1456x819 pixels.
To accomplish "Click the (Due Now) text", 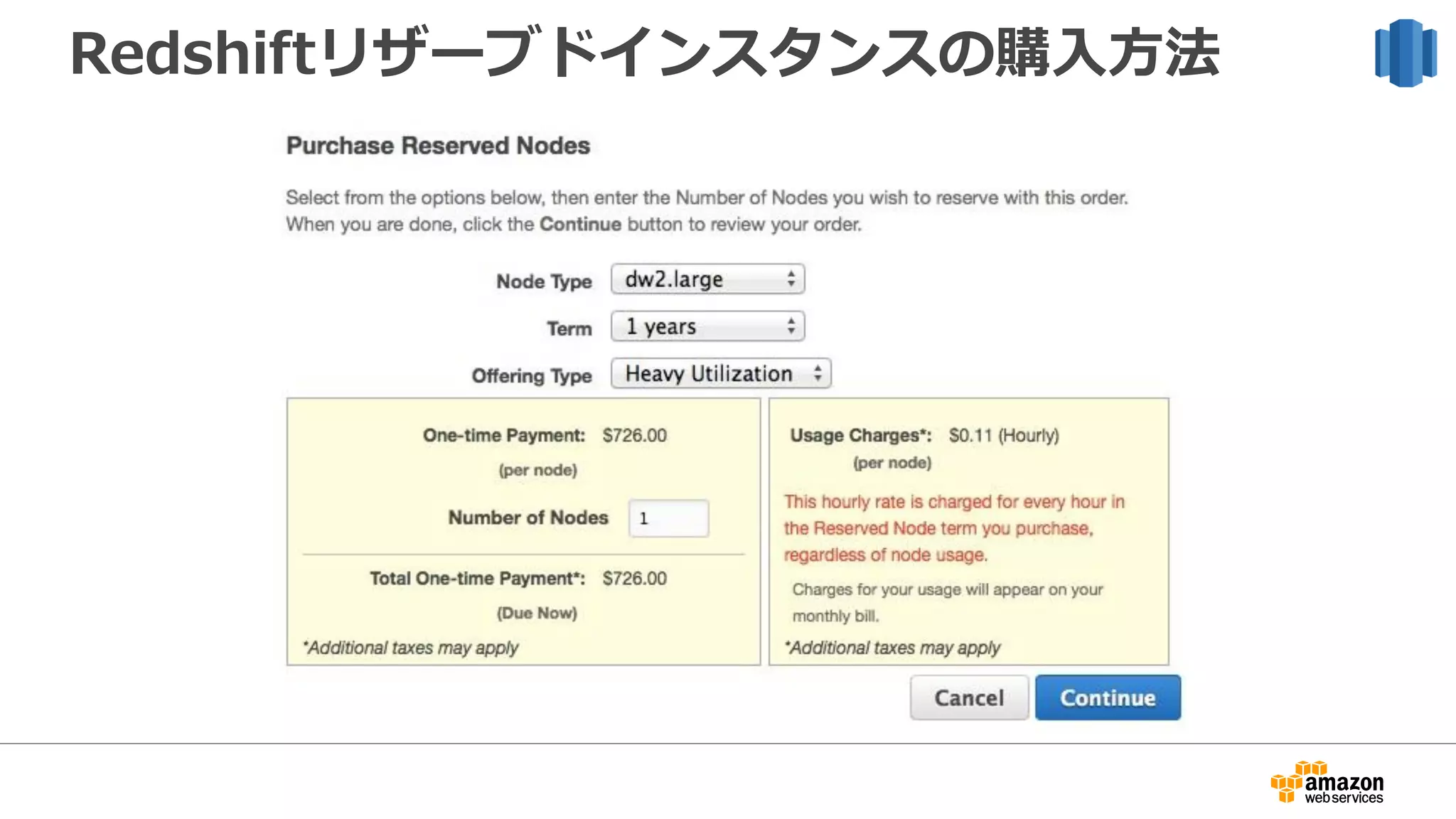I will pyautogui.click(x=537, y=613).
